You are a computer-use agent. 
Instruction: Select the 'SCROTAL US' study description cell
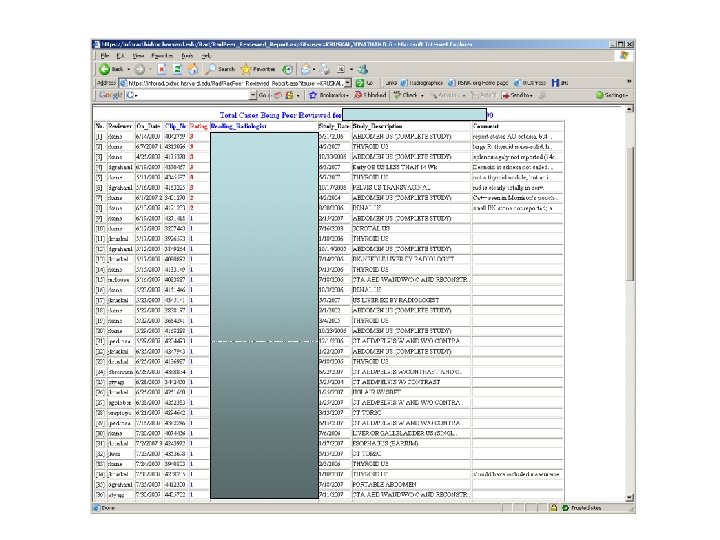[x=411, y=228]
